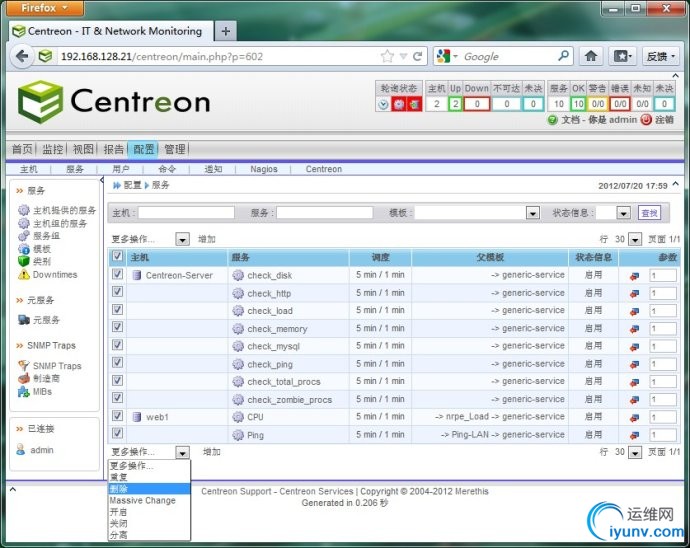Click the top 增加 link
The image size is (690, 548).
(206, 239)
